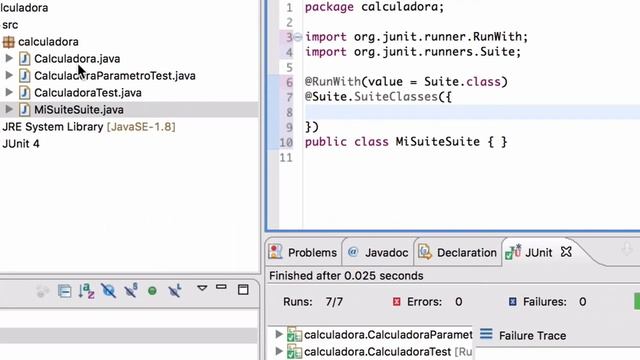The height and width of the screenshot is (360, 640).
Task: Select CalculadoraTest.java in the explorer
Action: 88,93
